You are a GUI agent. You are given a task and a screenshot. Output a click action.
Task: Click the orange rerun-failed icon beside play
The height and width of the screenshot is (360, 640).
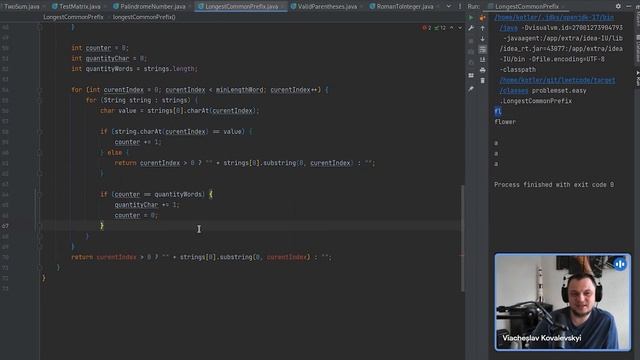pos(482,18)
